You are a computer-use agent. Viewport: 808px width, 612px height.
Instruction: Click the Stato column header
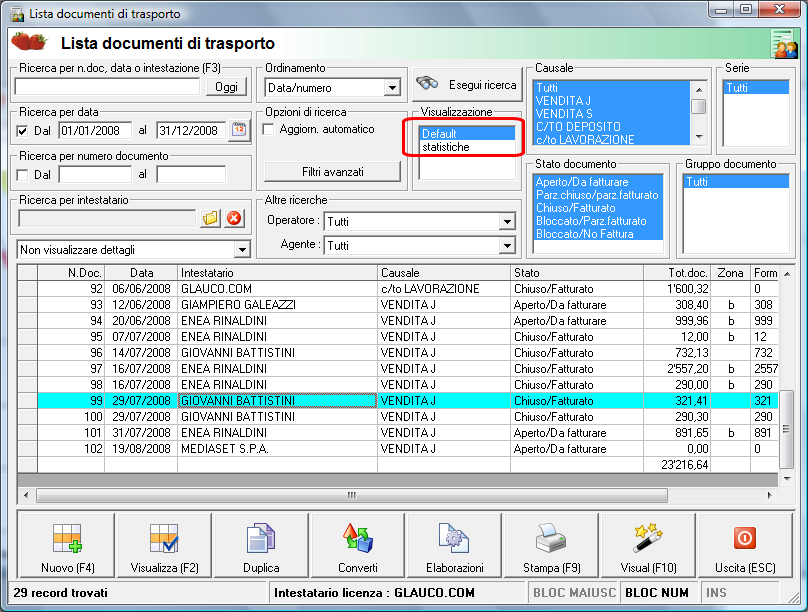click(x=577, y=273)
